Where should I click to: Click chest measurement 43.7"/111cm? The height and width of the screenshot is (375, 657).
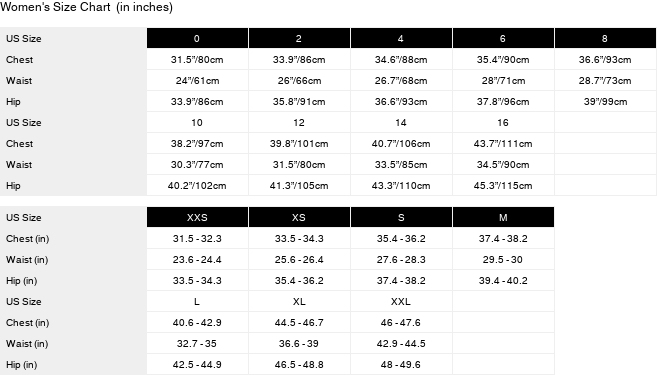pyautogui.click(x=503, y=143)
